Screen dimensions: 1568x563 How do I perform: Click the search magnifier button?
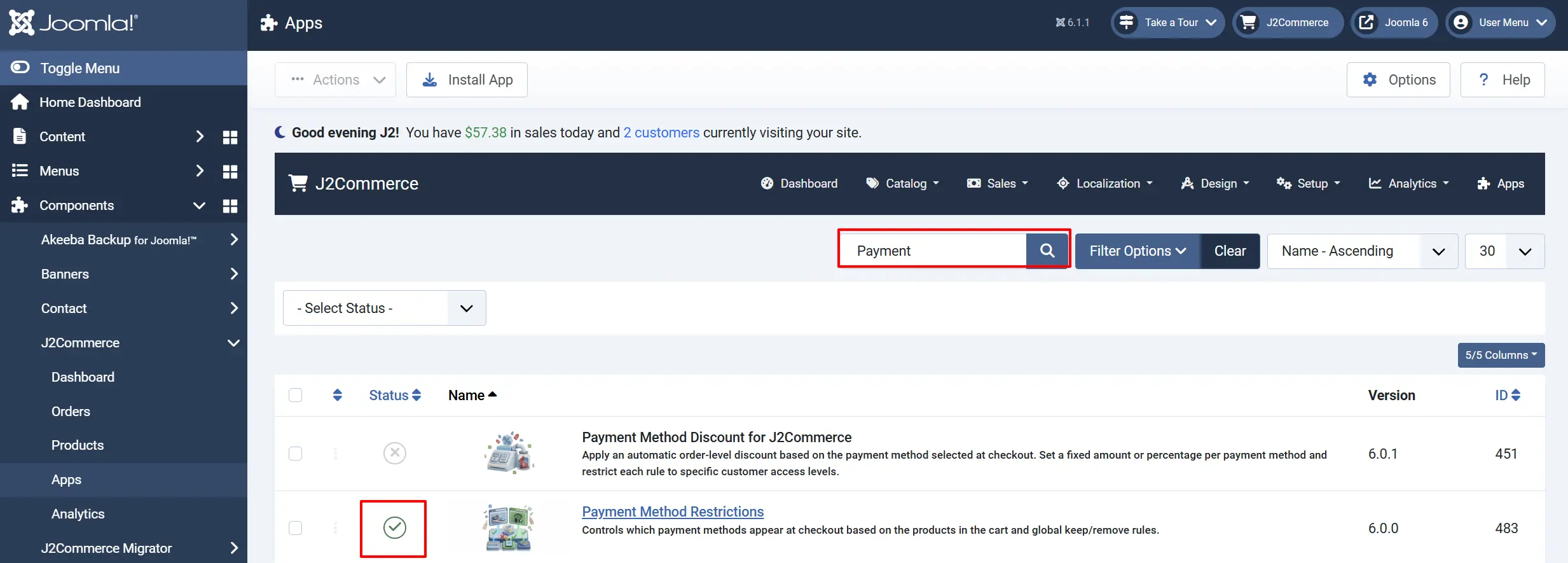1047,251
